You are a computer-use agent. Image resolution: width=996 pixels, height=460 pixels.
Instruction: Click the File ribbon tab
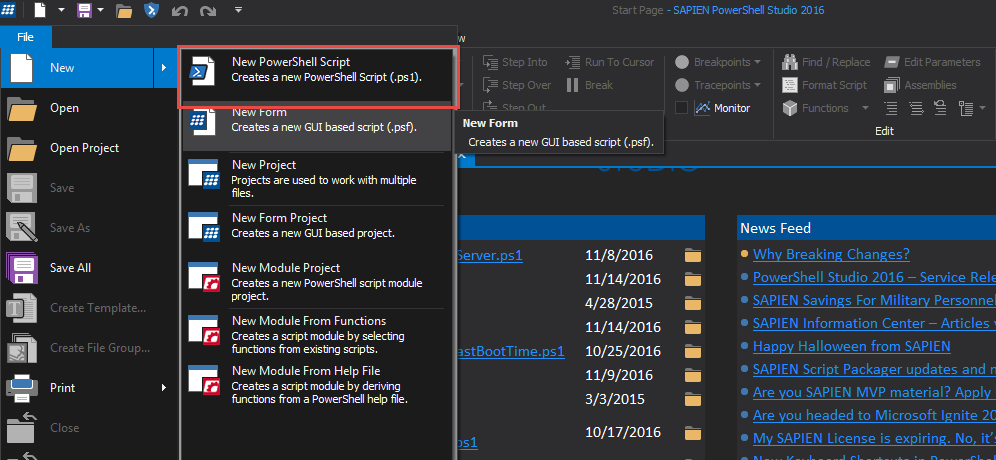point(25,37)
